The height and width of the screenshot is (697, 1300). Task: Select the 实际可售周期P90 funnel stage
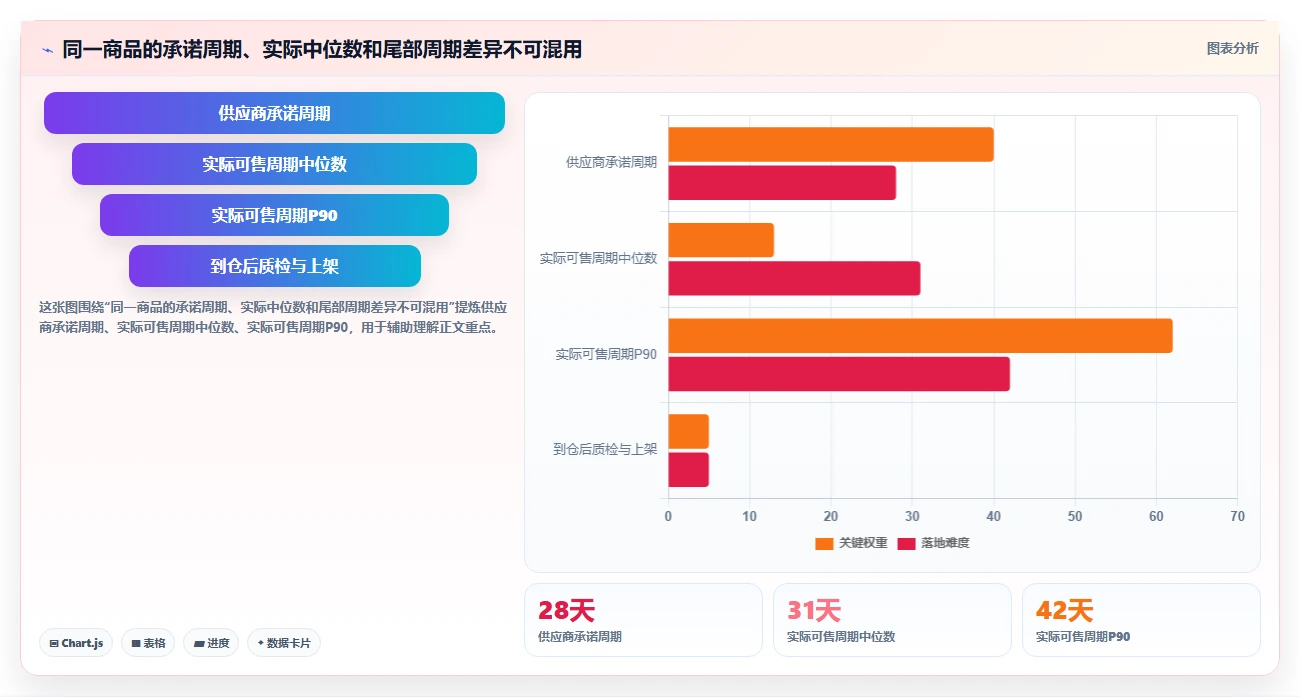[274, 215]
